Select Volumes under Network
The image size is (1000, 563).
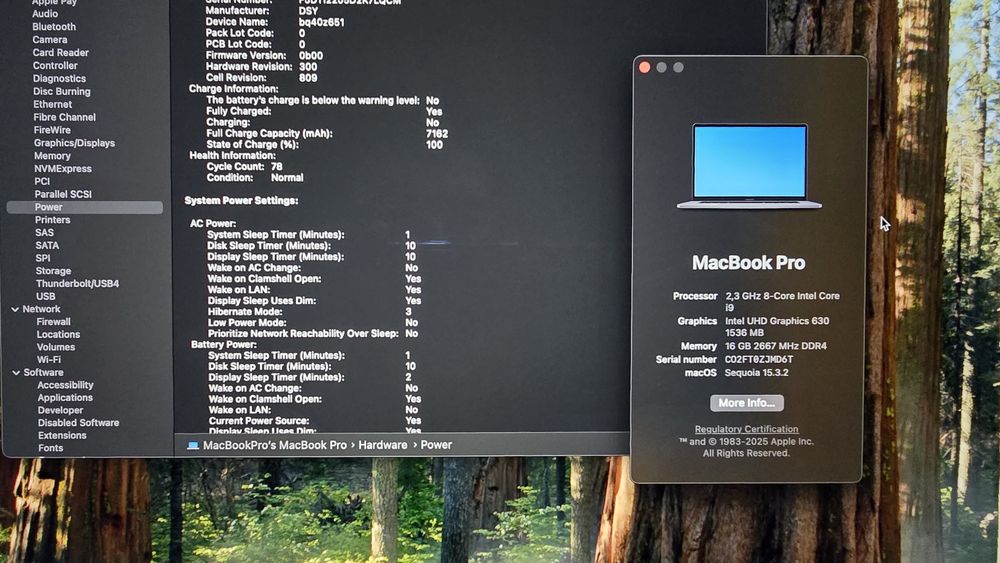coord(56,347)
